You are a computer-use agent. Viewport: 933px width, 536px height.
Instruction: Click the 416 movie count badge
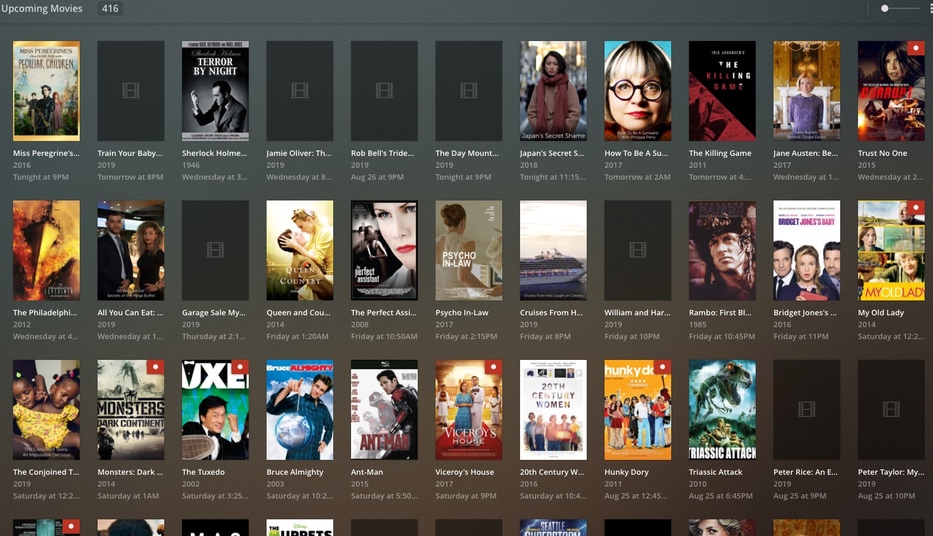click(110, 8)
